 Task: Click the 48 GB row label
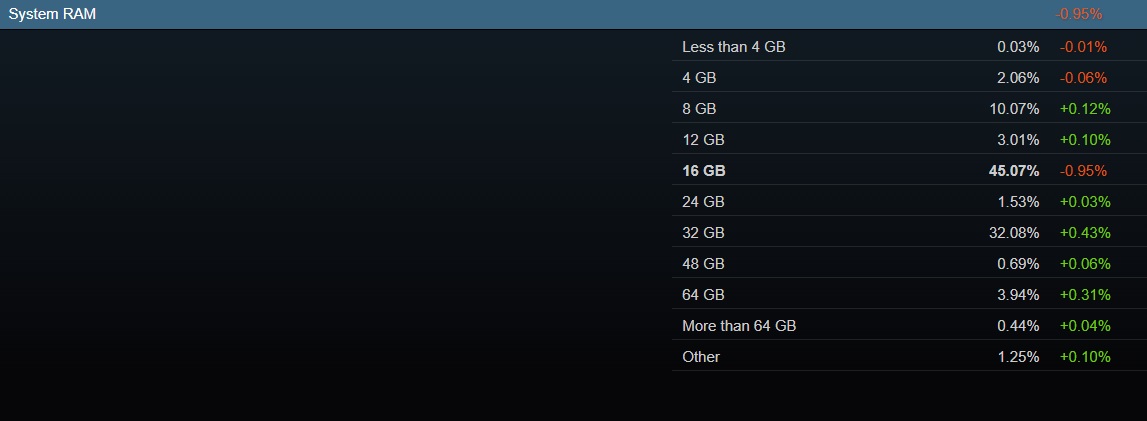tap(703, 264)
